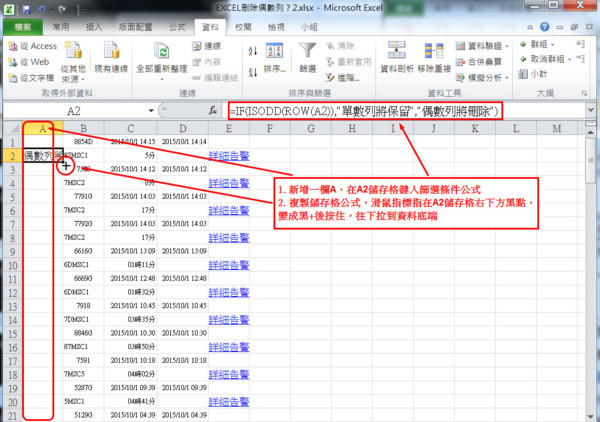Click the From Text file icon
Image resolution: width=600 pixels, height=422 pixels.
tap(13, 78)
